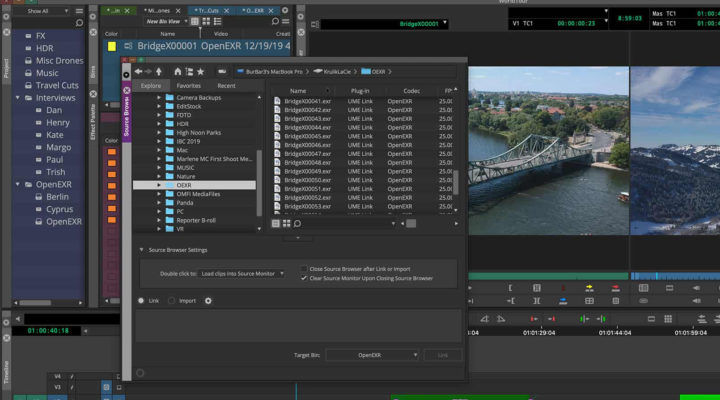Image resolution: width=720 pixels, height=400 pixels.
Task: Switch to the Favorites tab
Action: coord(188,86)
